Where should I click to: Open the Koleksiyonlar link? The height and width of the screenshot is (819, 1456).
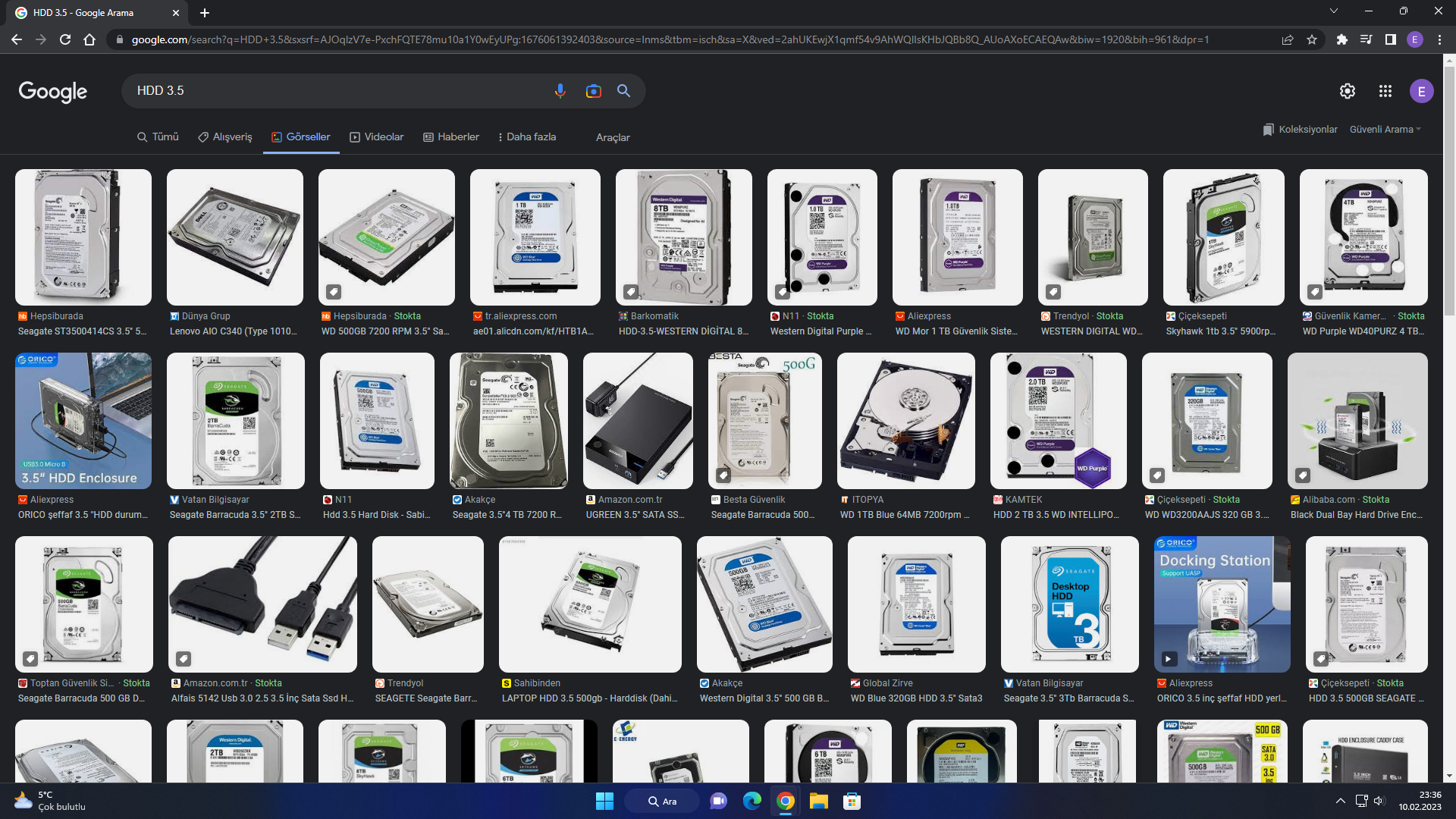point(1300,130)
